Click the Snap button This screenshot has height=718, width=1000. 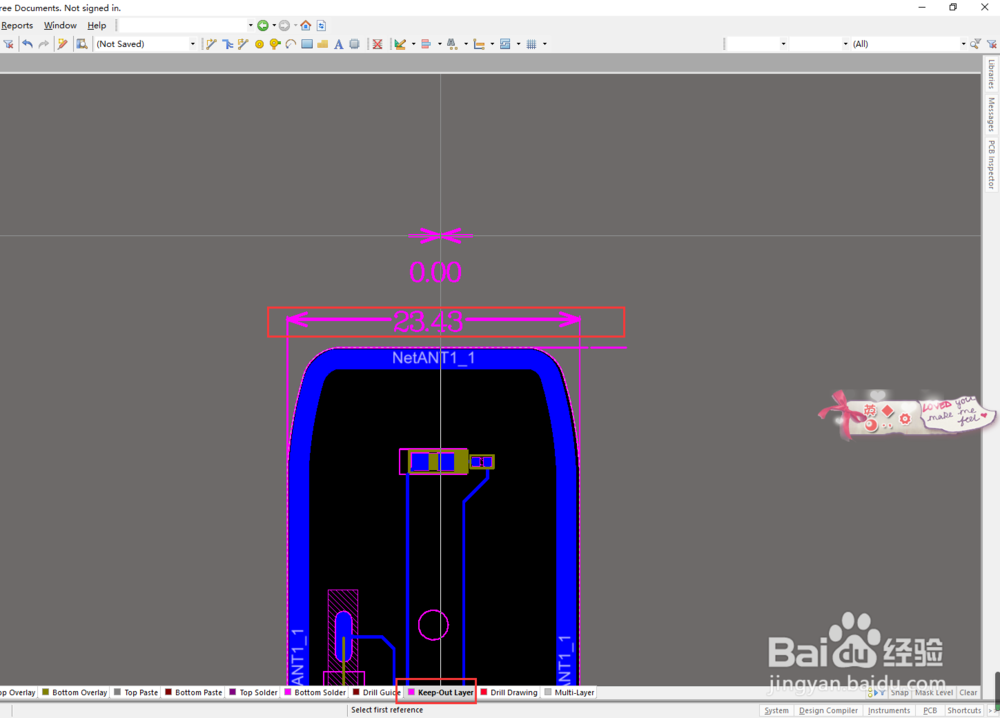[899, 692]
